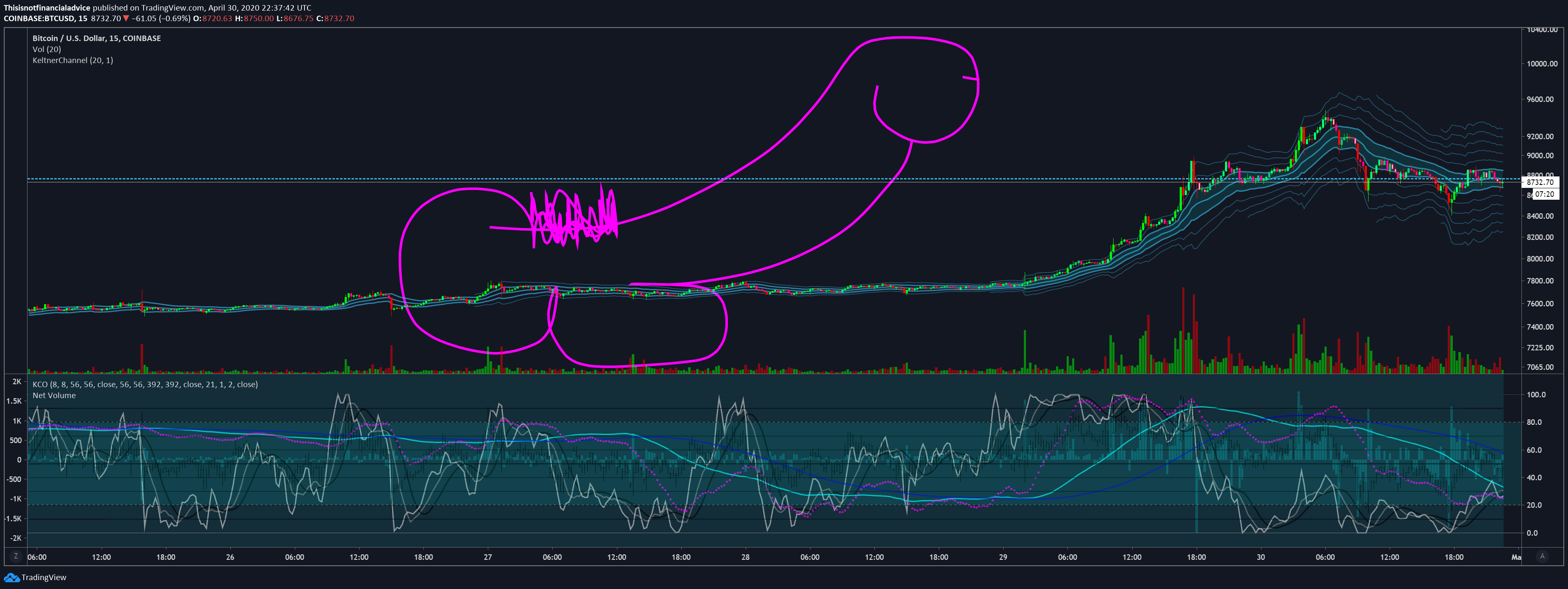This screenshot has width=1568, height=589.
Task: Click the date label 27 on time axis
Action: [487, 557]
